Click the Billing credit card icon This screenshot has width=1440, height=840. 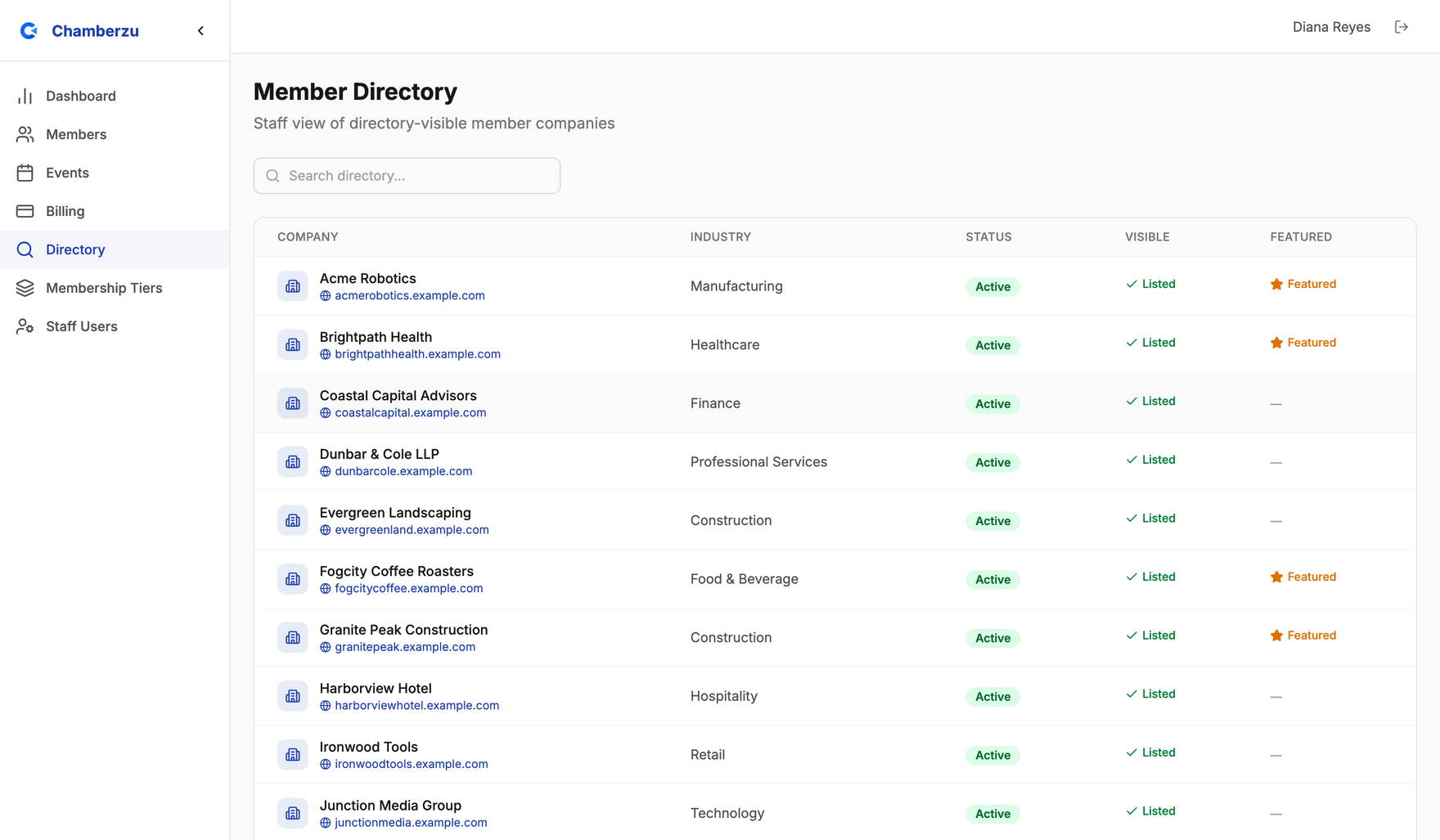coord(25,211)
